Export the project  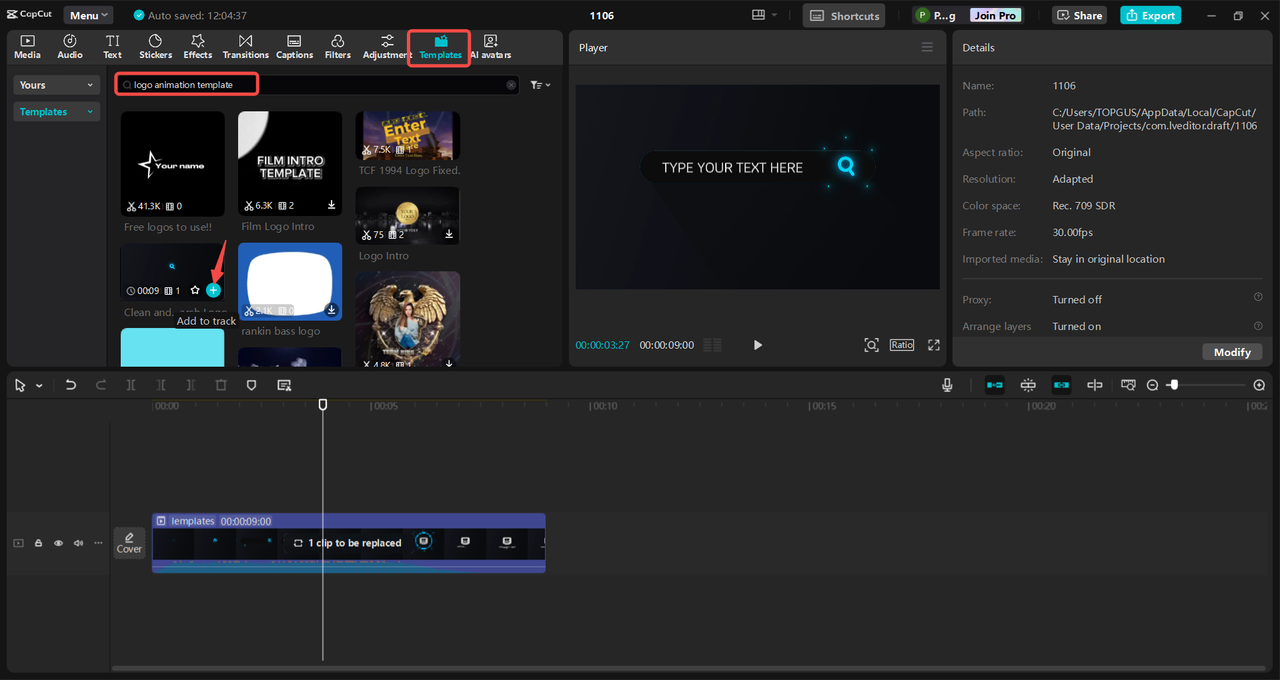click(x=1150, y=15)
